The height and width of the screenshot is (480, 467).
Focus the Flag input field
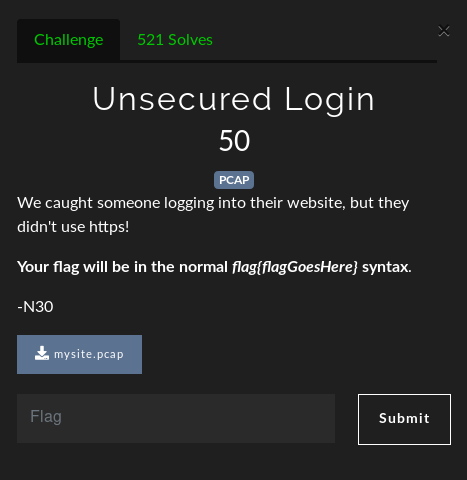pos(176,419)
